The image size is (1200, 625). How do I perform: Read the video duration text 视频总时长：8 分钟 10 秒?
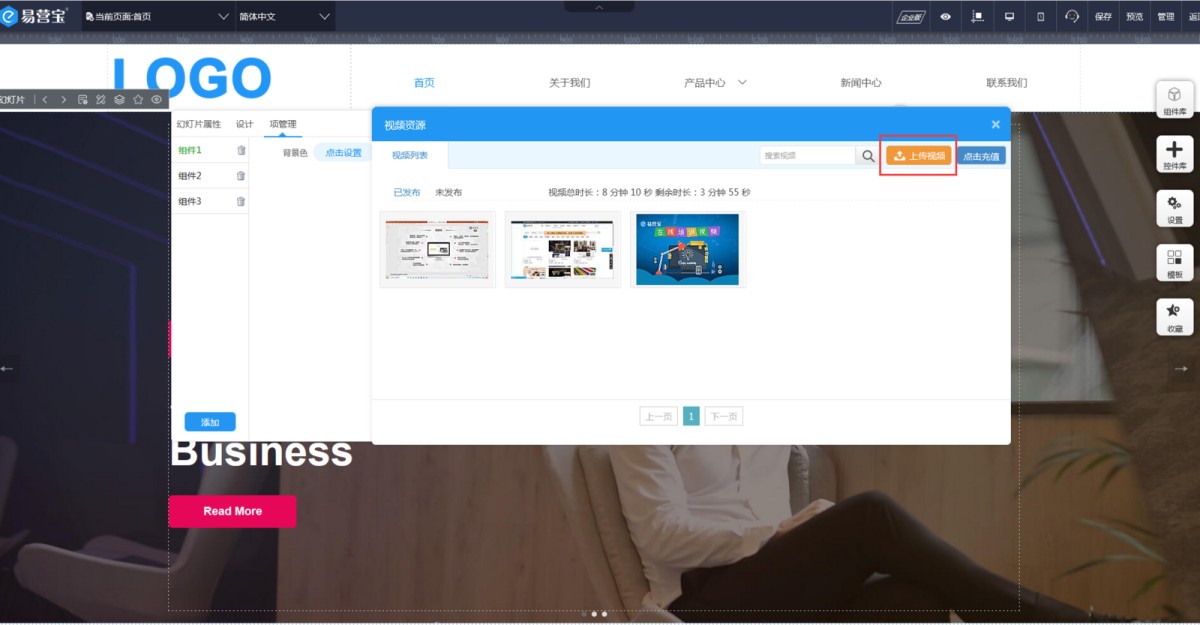pyautogui.click(x=600, y=192)
